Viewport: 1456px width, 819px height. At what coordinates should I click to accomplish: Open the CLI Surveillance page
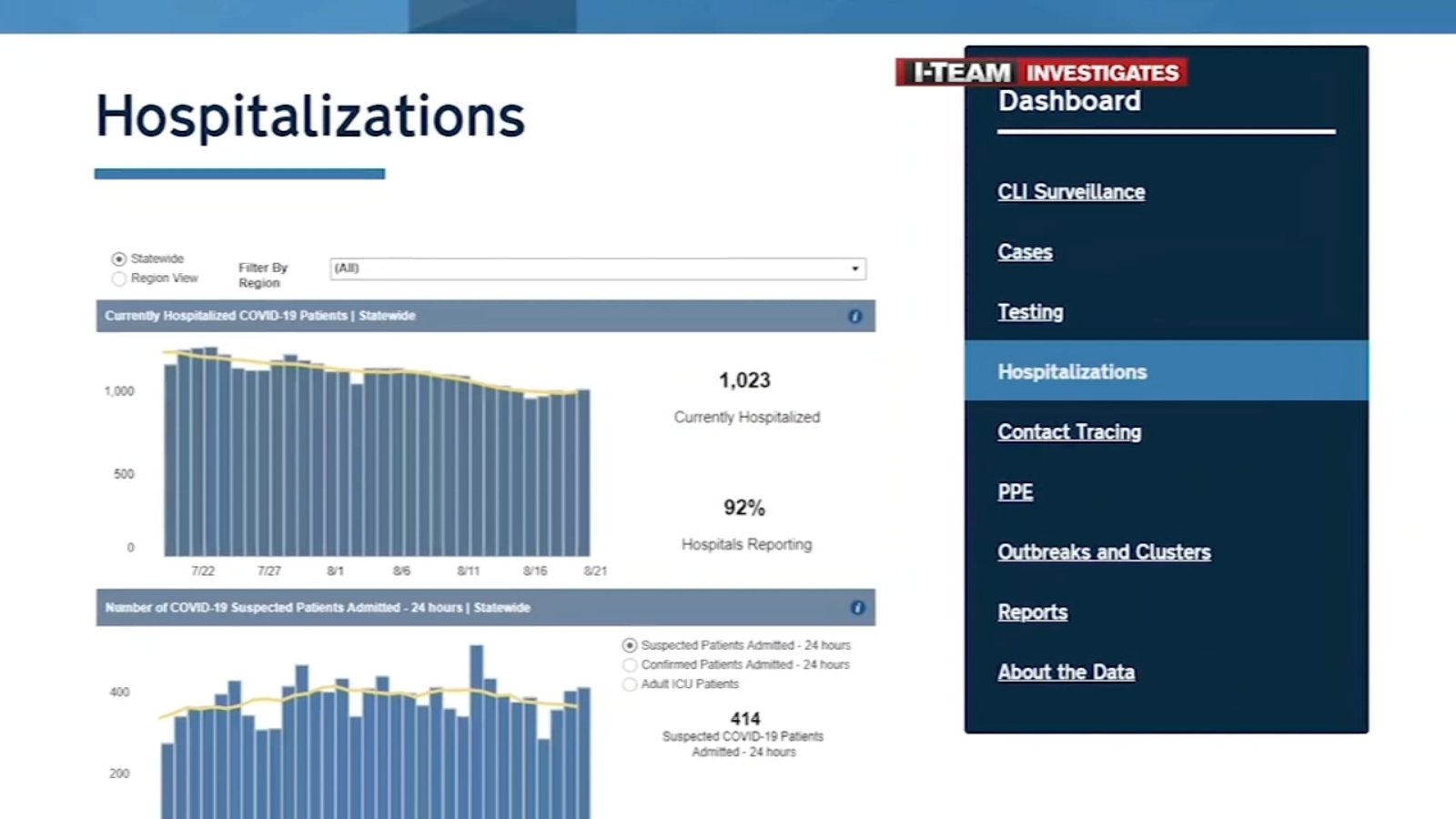point(1071,192)
